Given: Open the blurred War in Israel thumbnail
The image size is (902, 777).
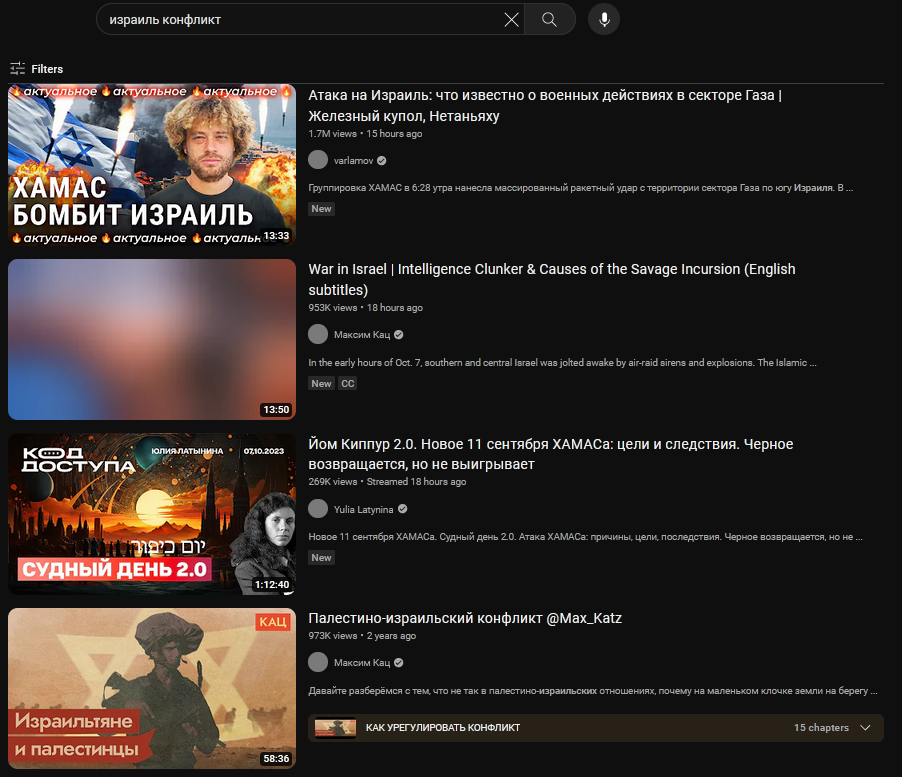Looking at the screenshot, I should tap(152, 339).
